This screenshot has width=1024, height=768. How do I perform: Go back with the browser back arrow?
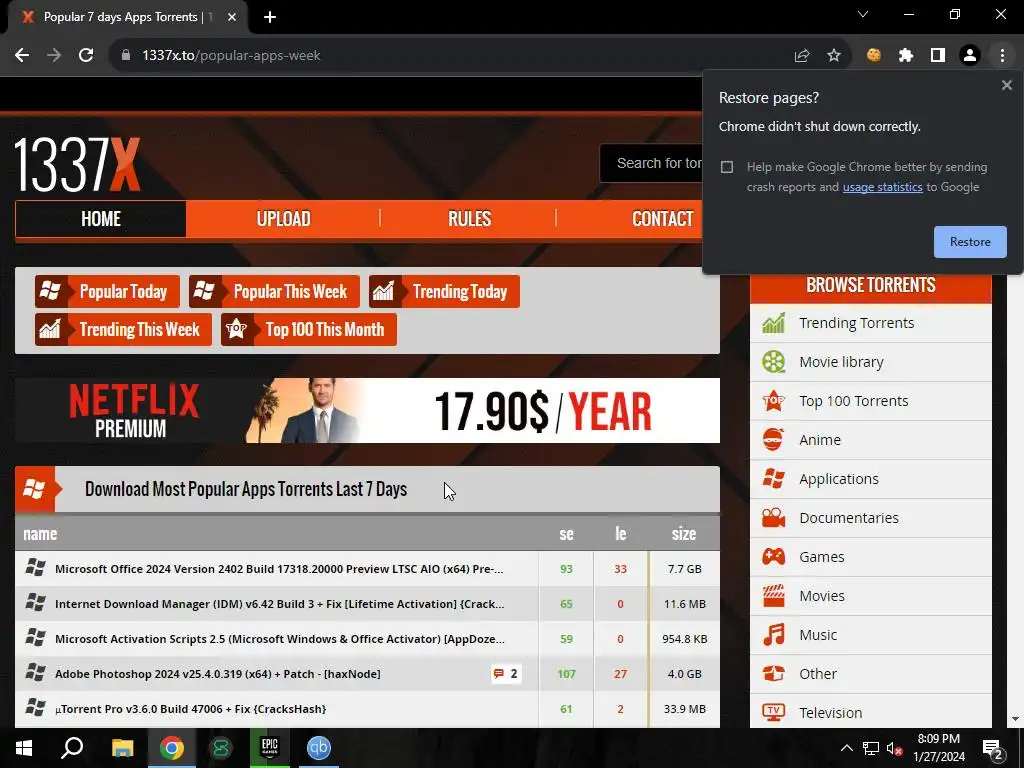click(22, 56)
